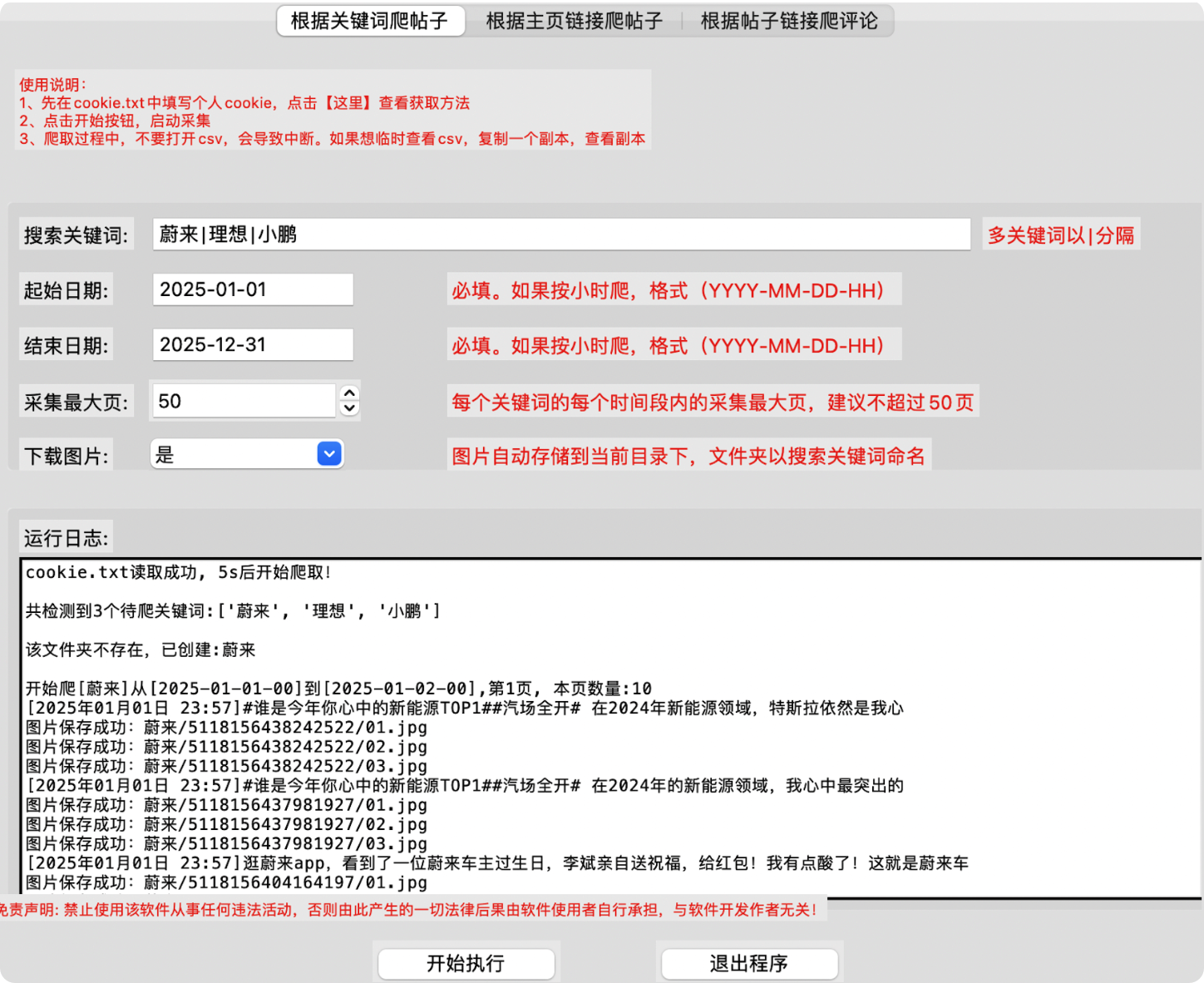Click the cookie usage instruction line with 【这里】
Viewport: 1204px width, 983px height.
[x=244, y=103]
